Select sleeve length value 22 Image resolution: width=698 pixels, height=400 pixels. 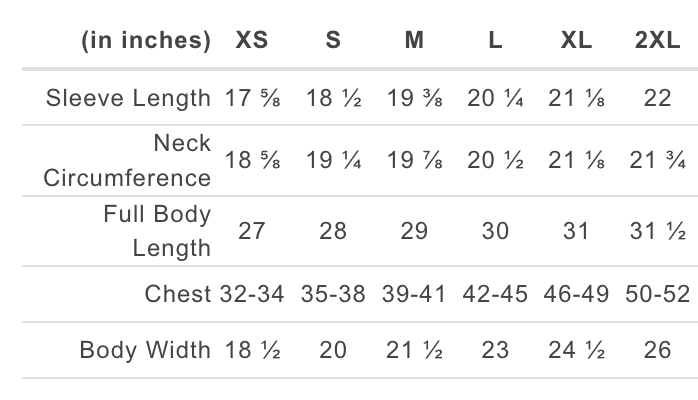tap(656, 98)
